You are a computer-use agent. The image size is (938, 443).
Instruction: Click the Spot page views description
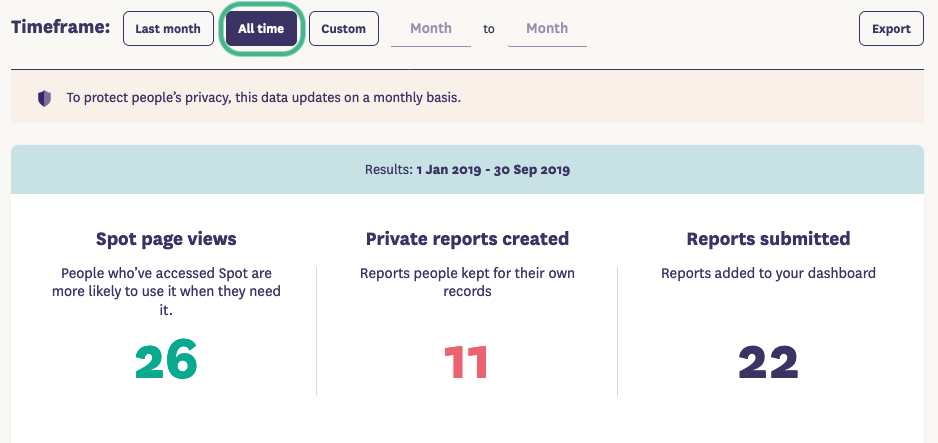166,291
